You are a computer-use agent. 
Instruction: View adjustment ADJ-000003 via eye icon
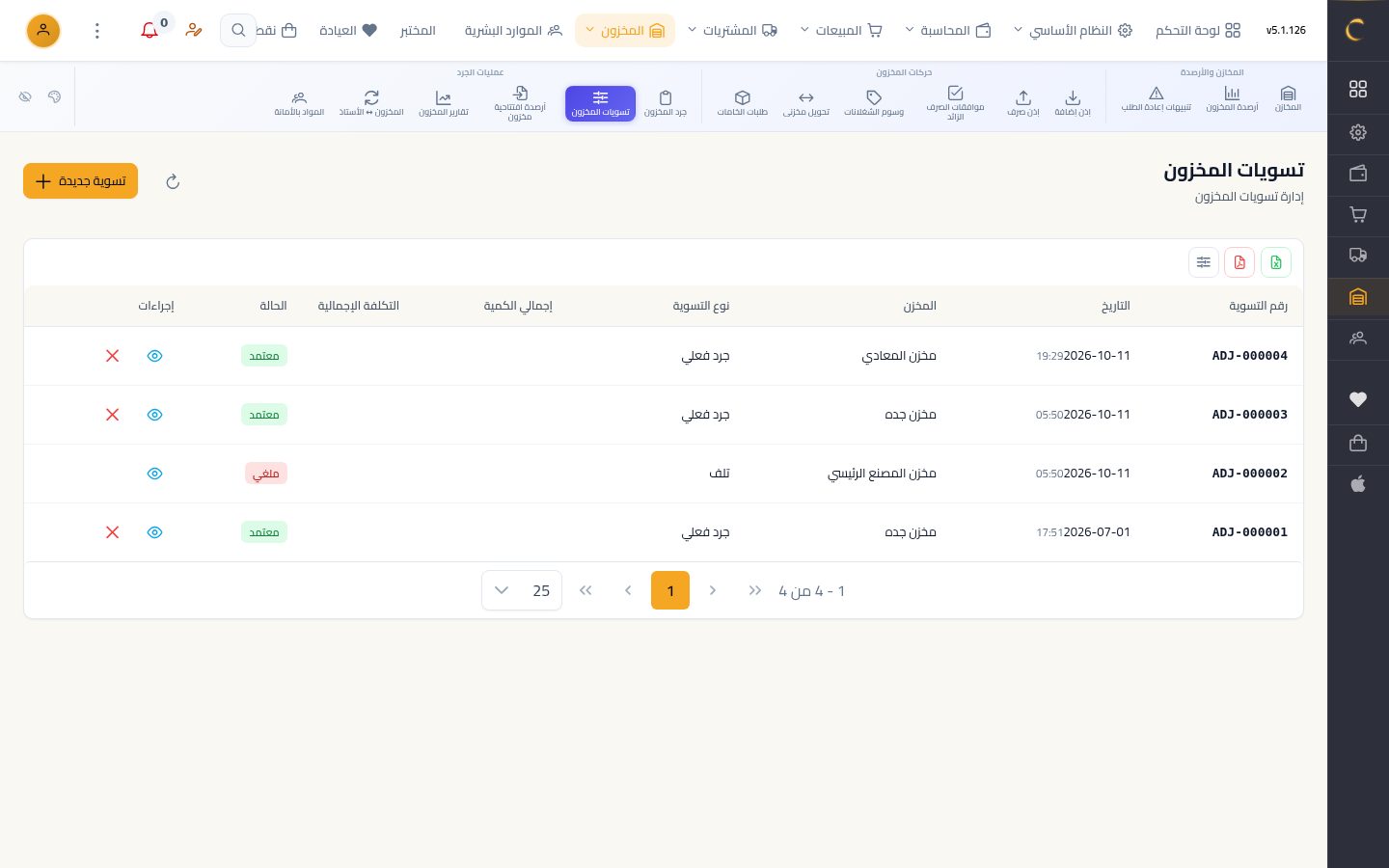[154, 415]
